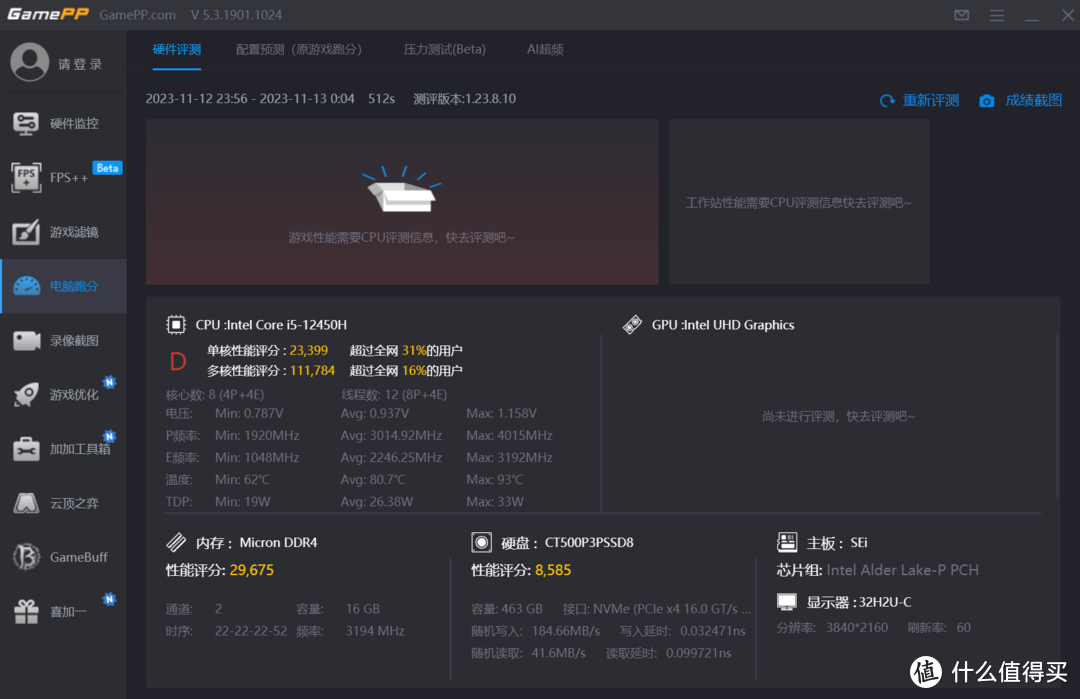Click the Micron DDR4 memory name
This screenshot has height=699, width=1080.
pyautogui.click(x=278, y=543)
